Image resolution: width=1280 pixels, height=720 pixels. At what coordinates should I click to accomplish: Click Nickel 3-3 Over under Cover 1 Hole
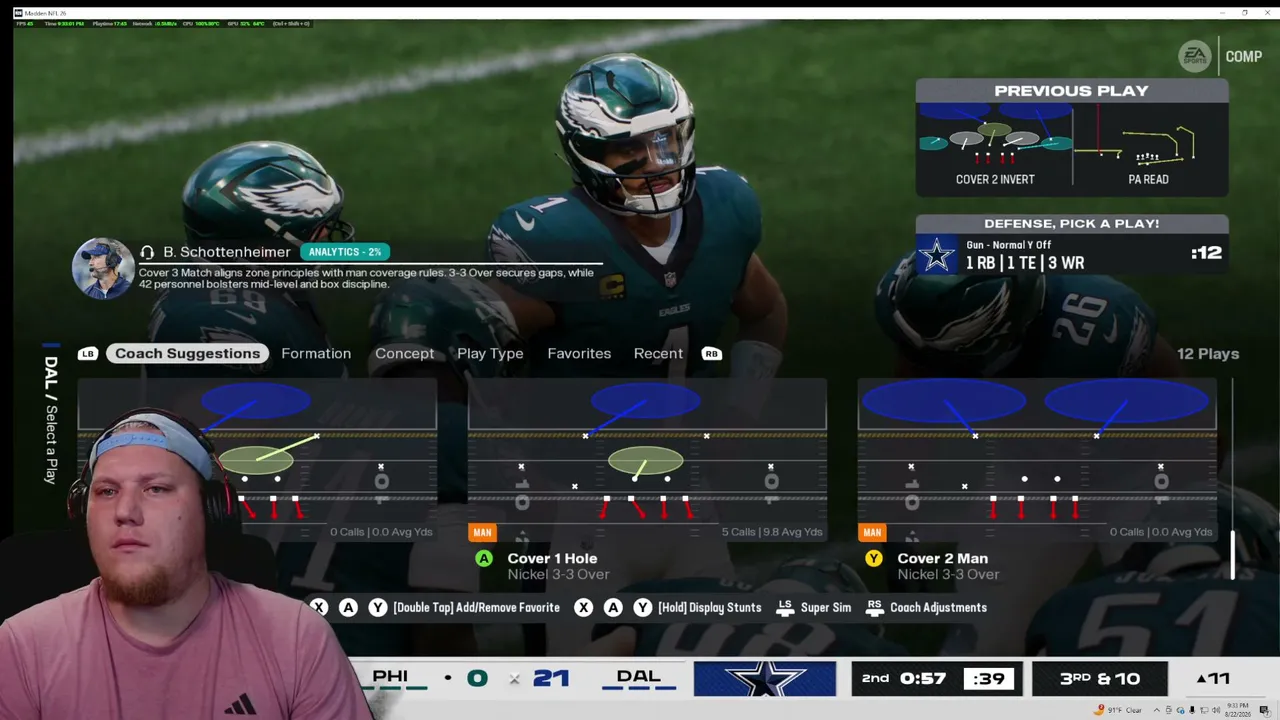coord(558,575)
